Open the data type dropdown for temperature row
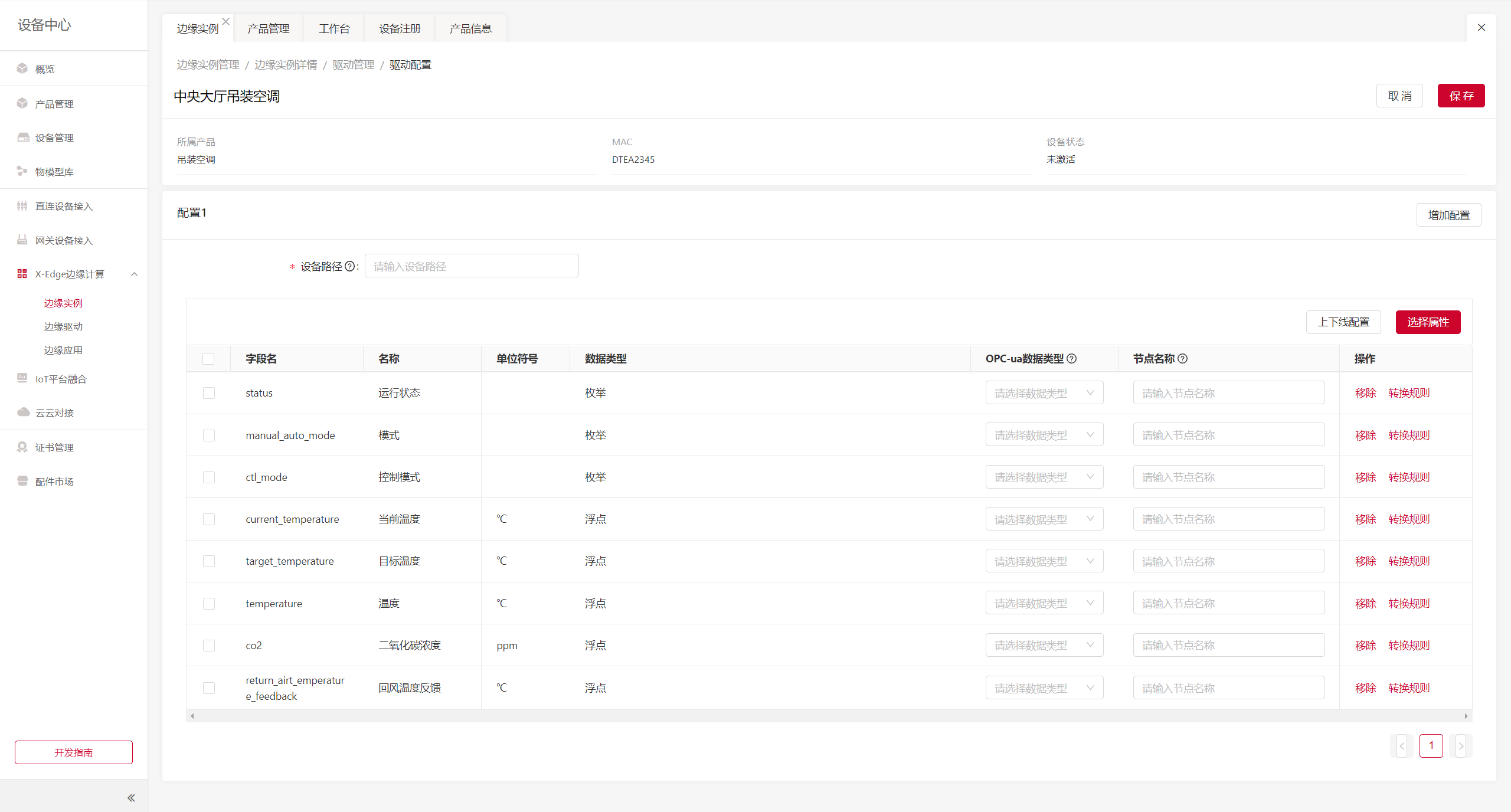 pos(1044,603)
